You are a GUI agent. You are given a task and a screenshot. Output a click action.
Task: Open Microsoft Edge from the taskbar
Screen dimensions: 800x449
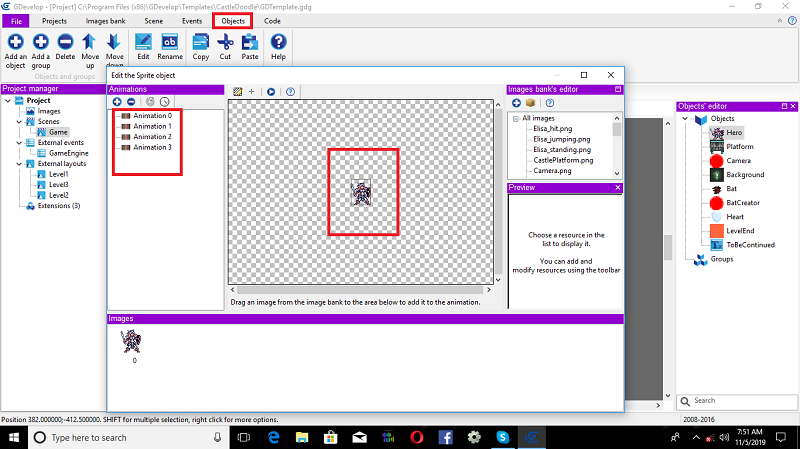point(274,437)
